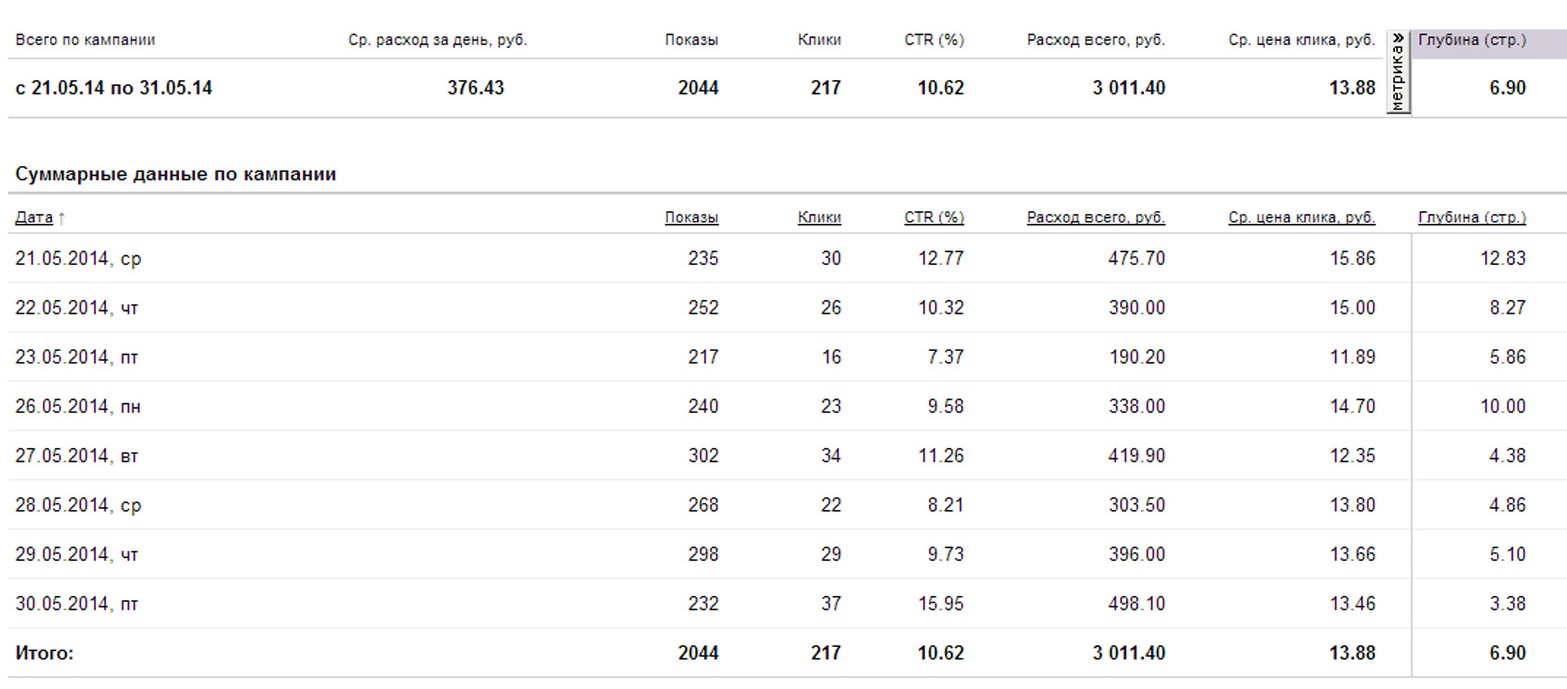Sort by Глубина (стр.) table header link

(x=1472, y=217)
